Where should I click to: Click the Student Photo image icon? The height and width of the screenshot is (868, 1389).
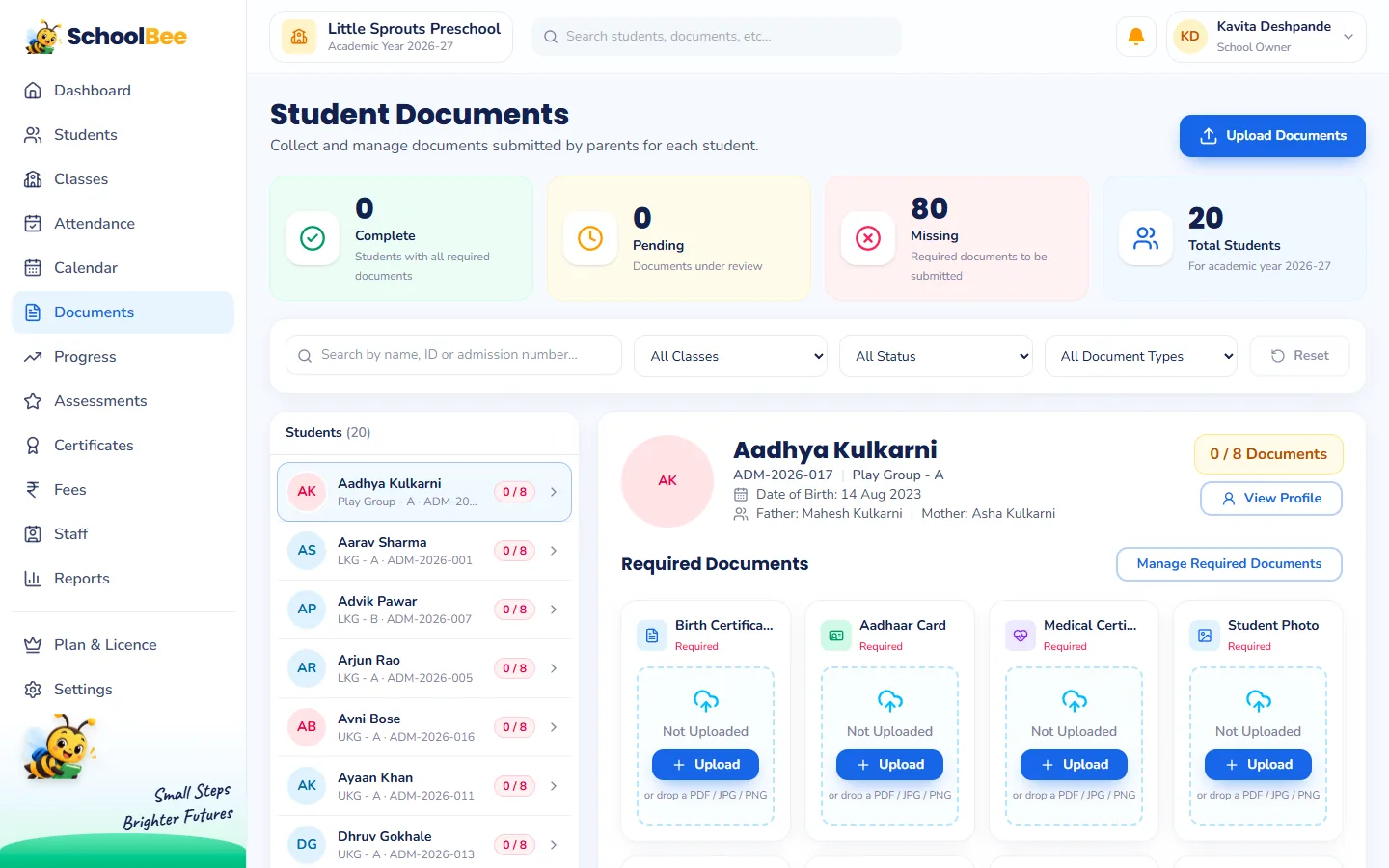point(1205,636)
